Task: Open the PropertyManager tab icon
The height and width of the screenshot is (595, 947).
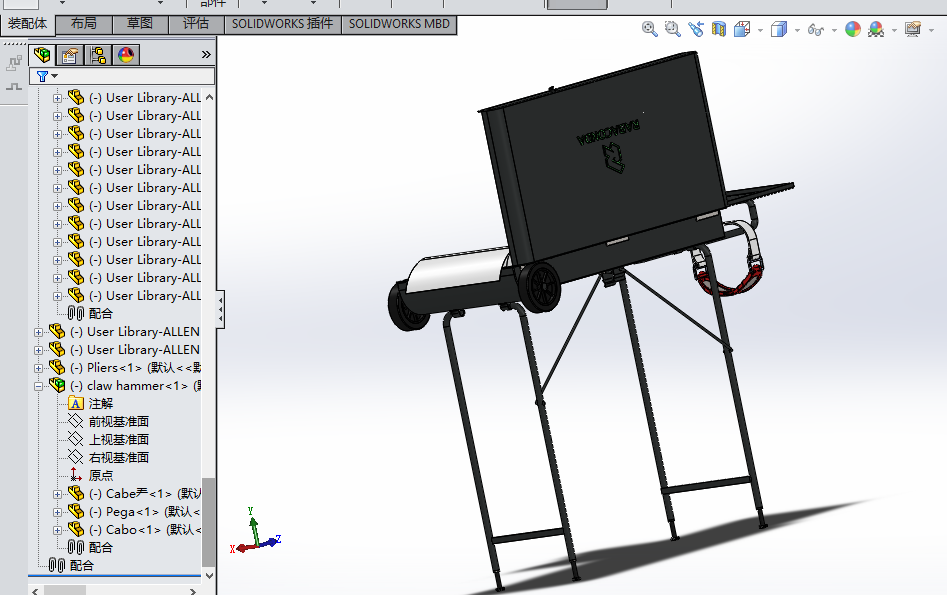Action: [70, 55]
